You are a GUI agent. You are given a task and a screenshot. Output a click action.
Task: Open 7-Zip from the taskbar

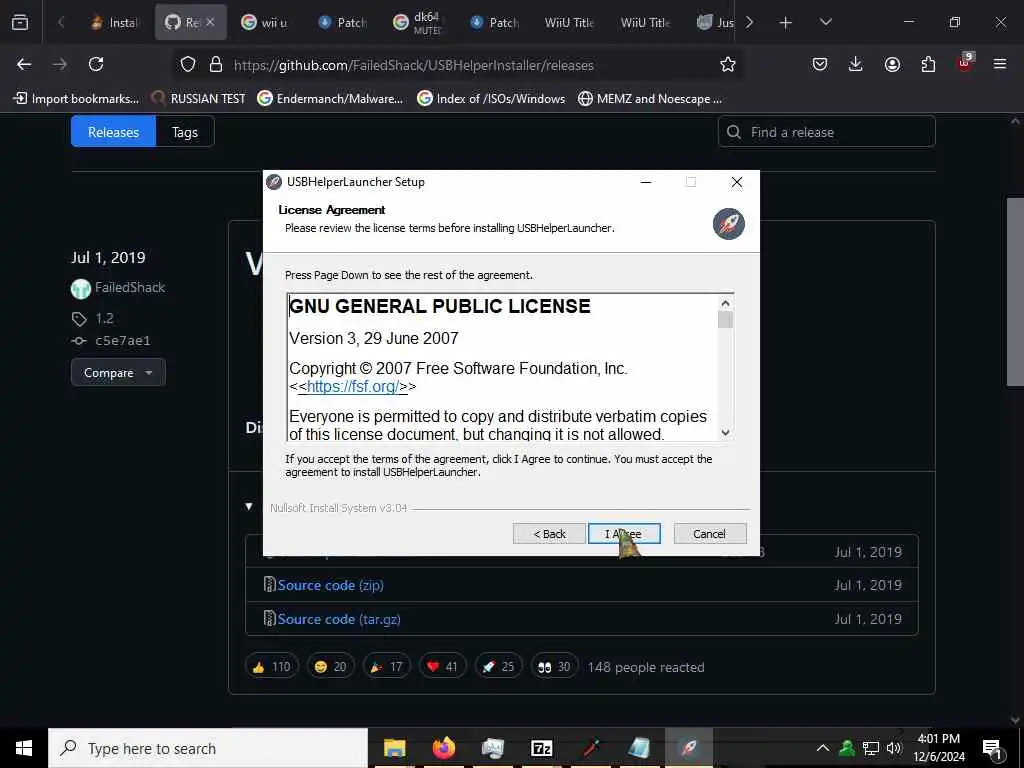coord(541,748)
